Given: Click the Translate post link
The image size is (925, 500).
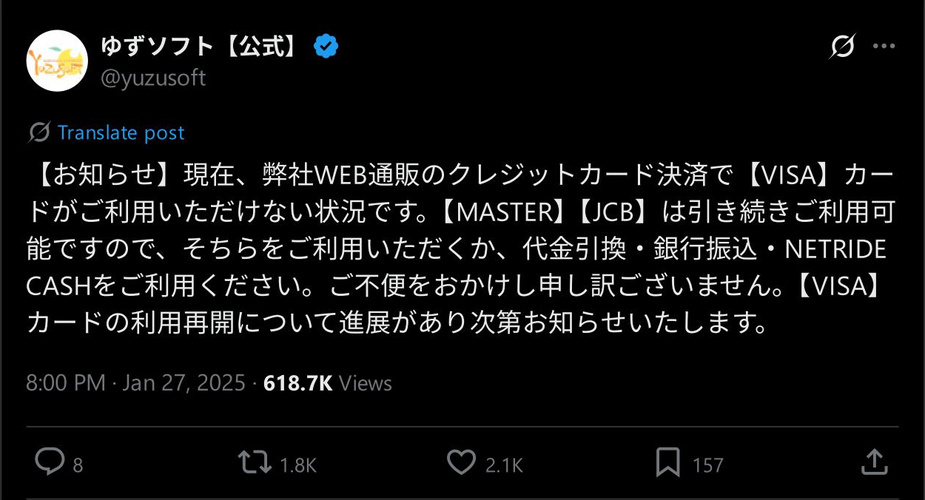Looking at the screenshot, I should point(121,133).
